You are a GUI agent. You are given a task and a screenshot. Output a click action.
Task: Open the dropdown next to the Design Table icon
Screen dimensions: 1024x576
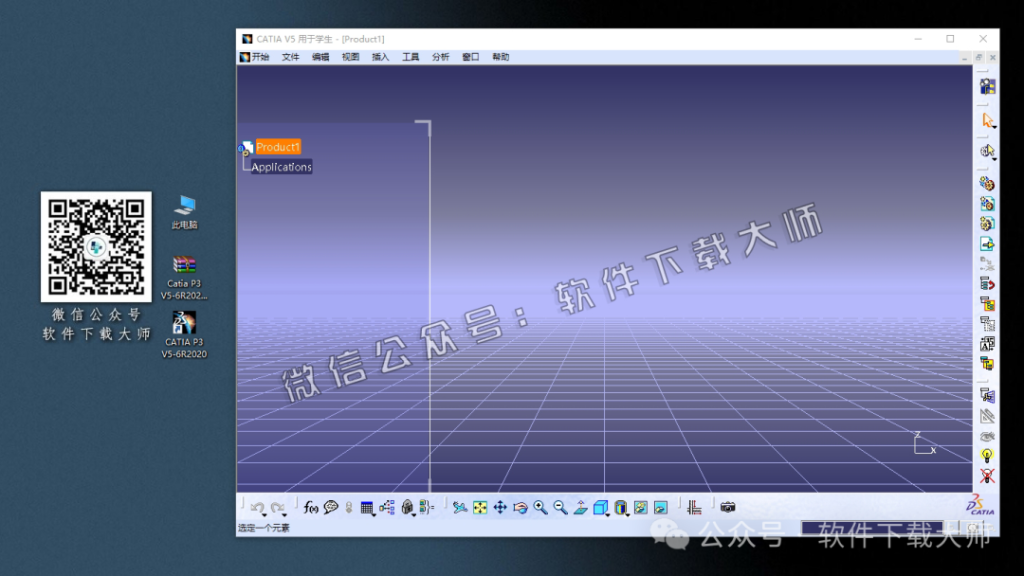[x=373, y=514]
